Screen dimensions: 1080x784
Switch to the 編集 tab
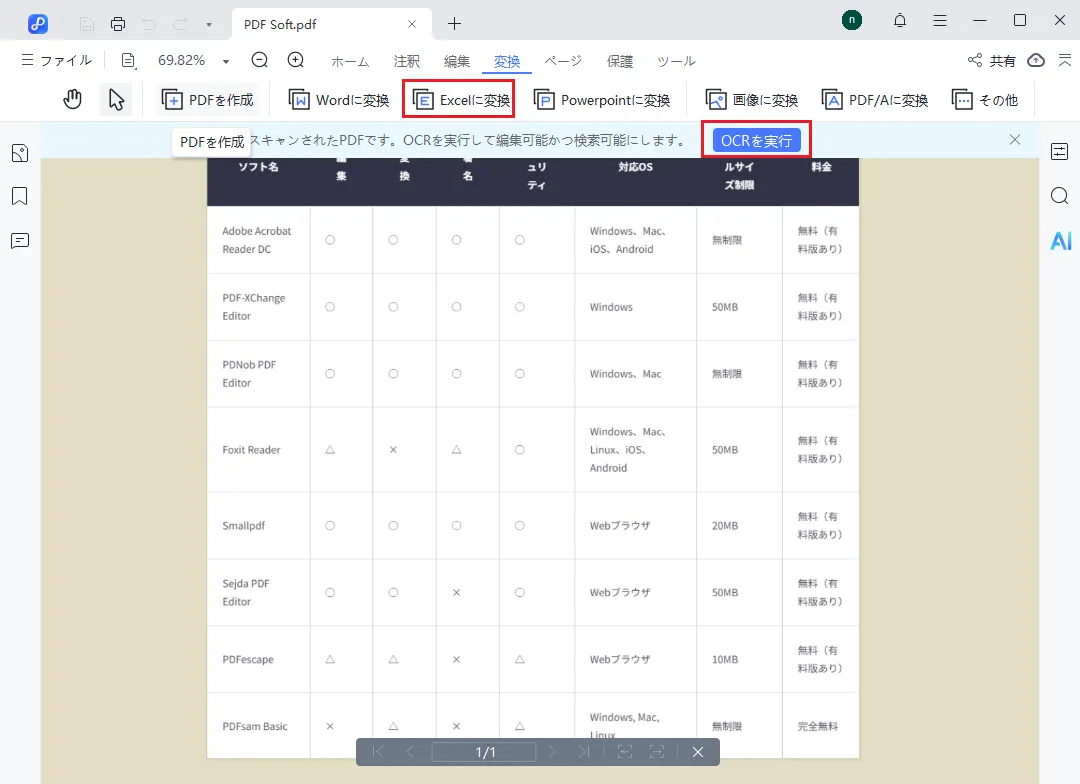pos(457,61)
